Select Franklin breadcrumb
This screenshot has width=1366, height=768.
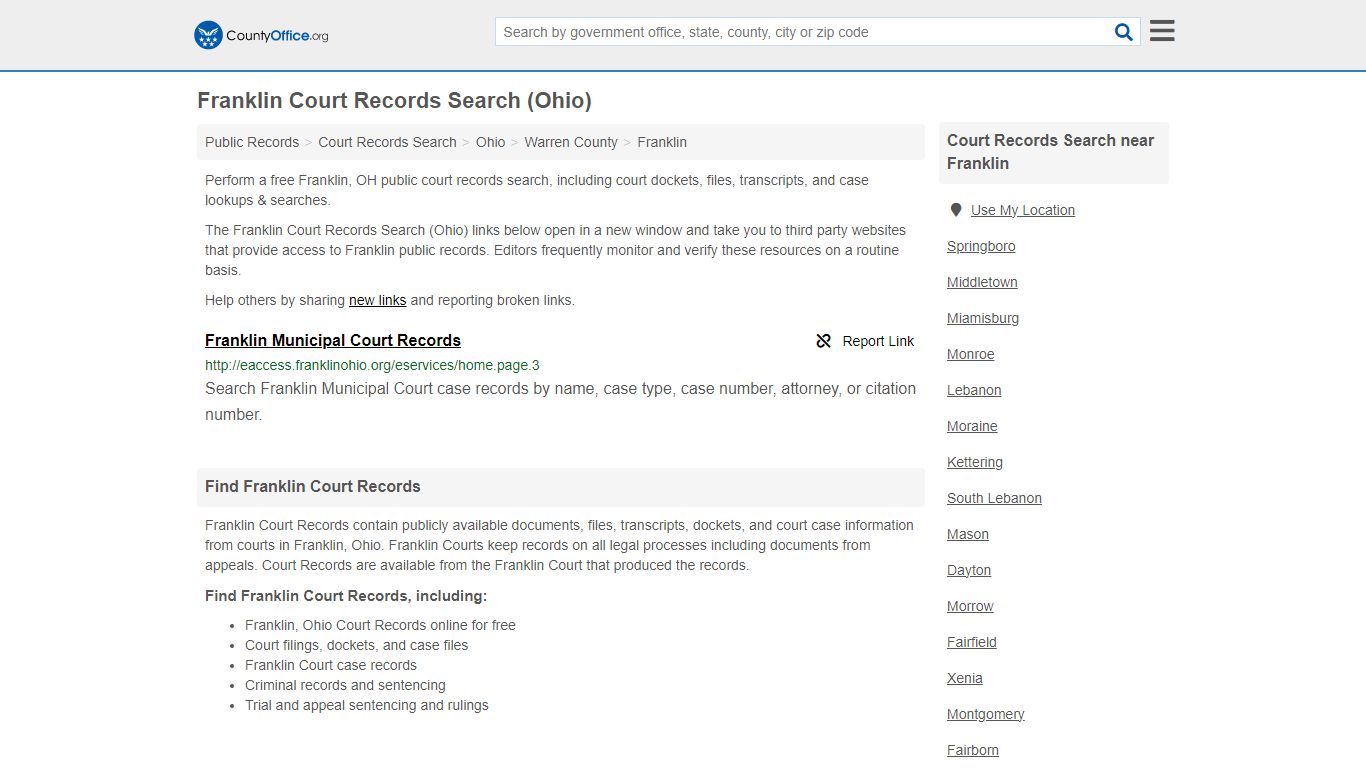[662, 142]
